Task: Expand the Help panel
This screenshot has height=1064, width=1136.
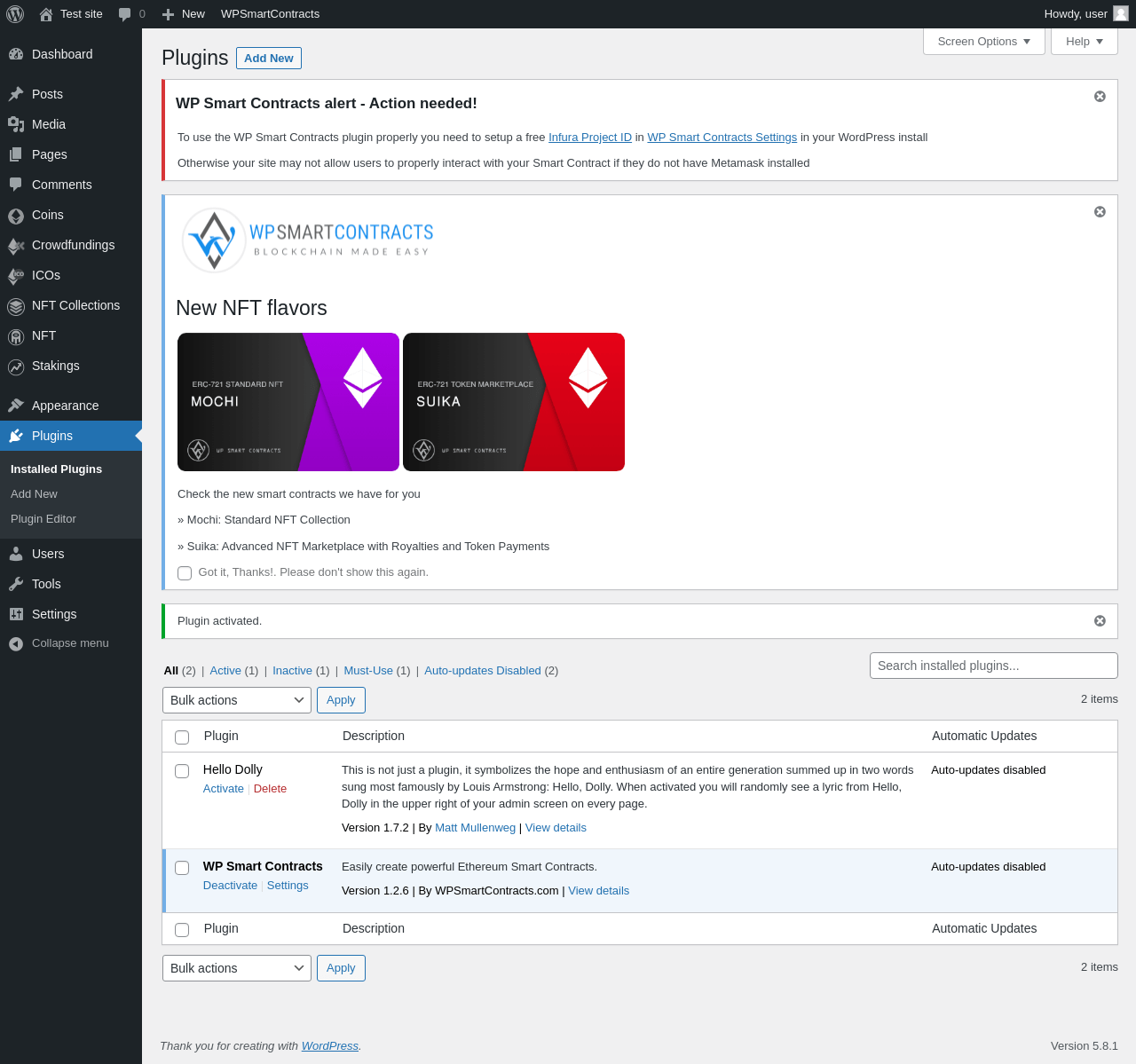Action: pyautogui.click(x=1085, y=41)
